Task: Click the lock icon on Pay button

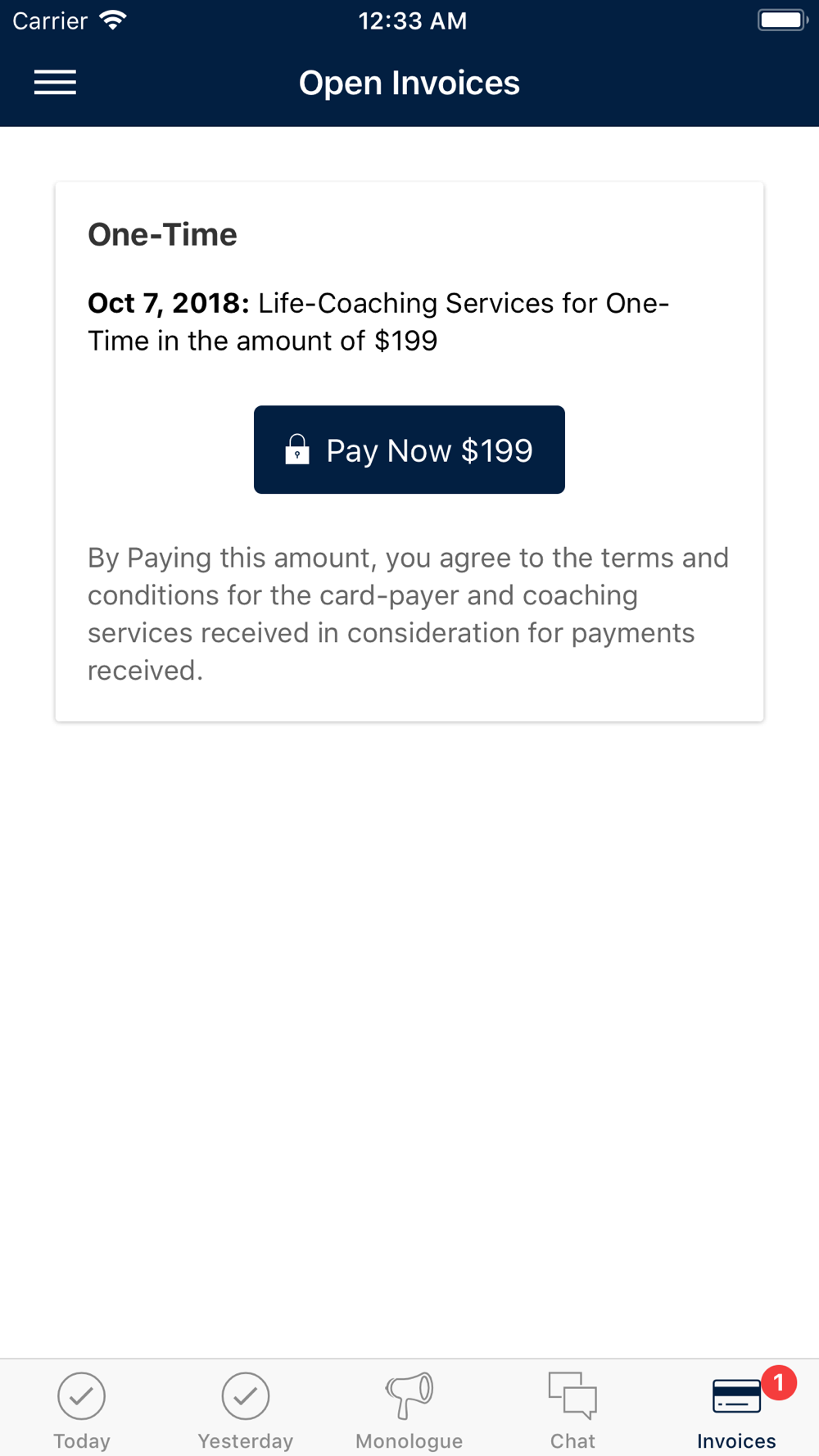Action: click(x=297, y=450)
